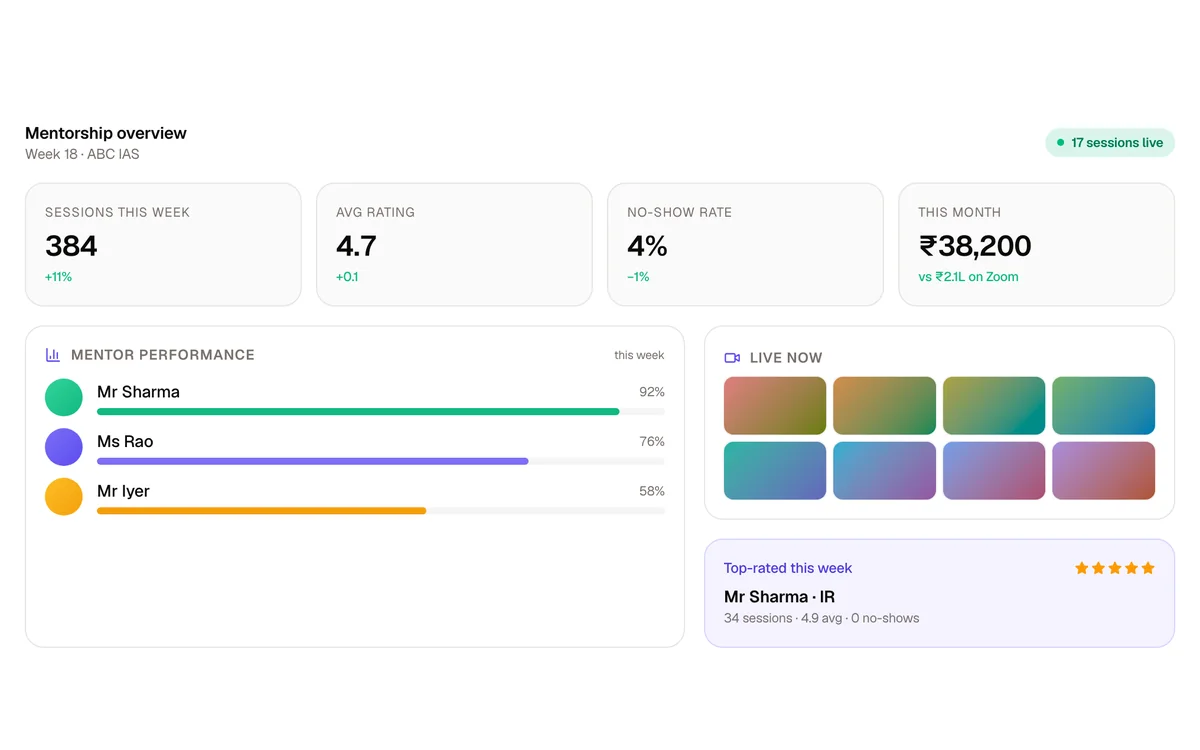Click the bar chart icon beside Mentor Performance
The width and height of the screenshot is (1200, 750).
[x=53, y=355]
